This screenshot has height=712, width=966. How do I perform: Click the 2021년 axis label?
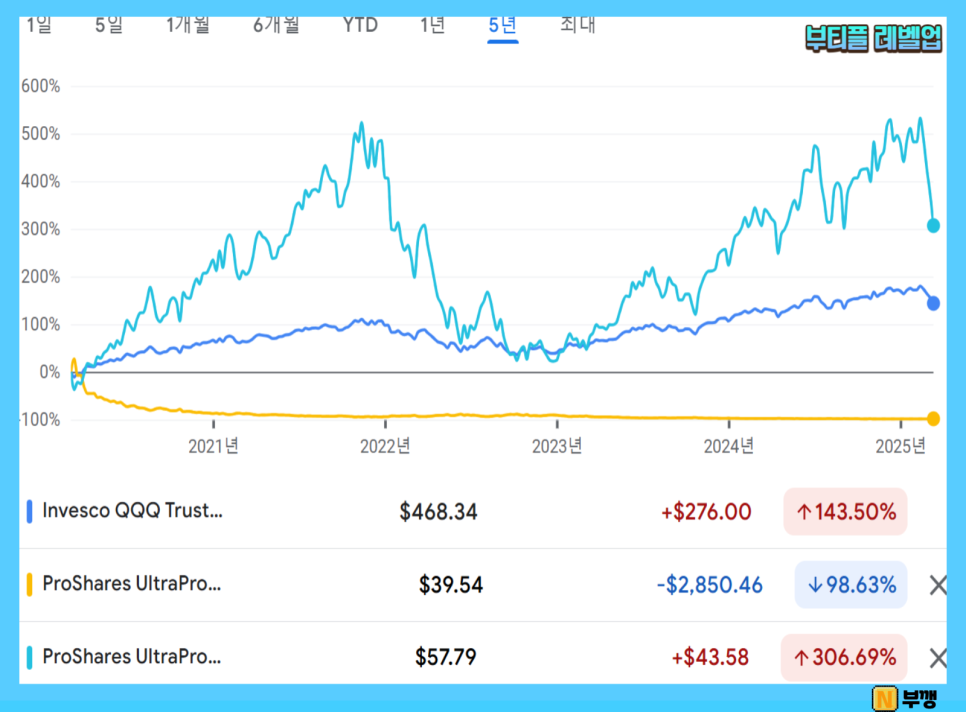pos(213,446)
